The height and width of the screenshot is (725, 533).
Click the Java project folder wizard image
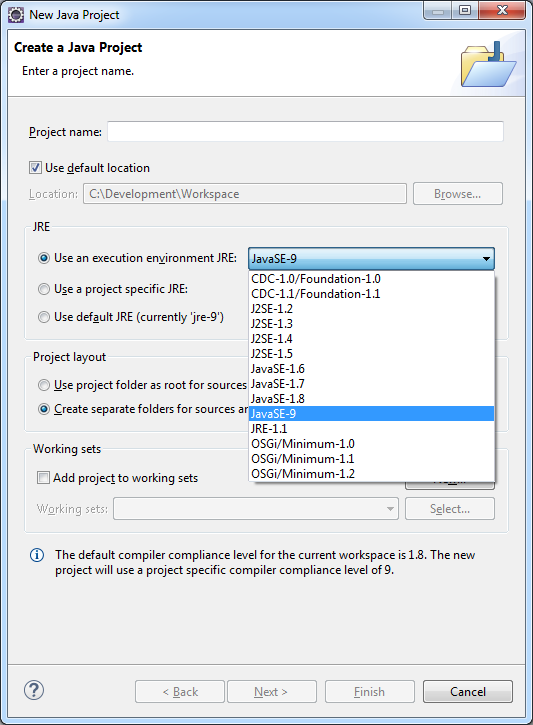488,64
